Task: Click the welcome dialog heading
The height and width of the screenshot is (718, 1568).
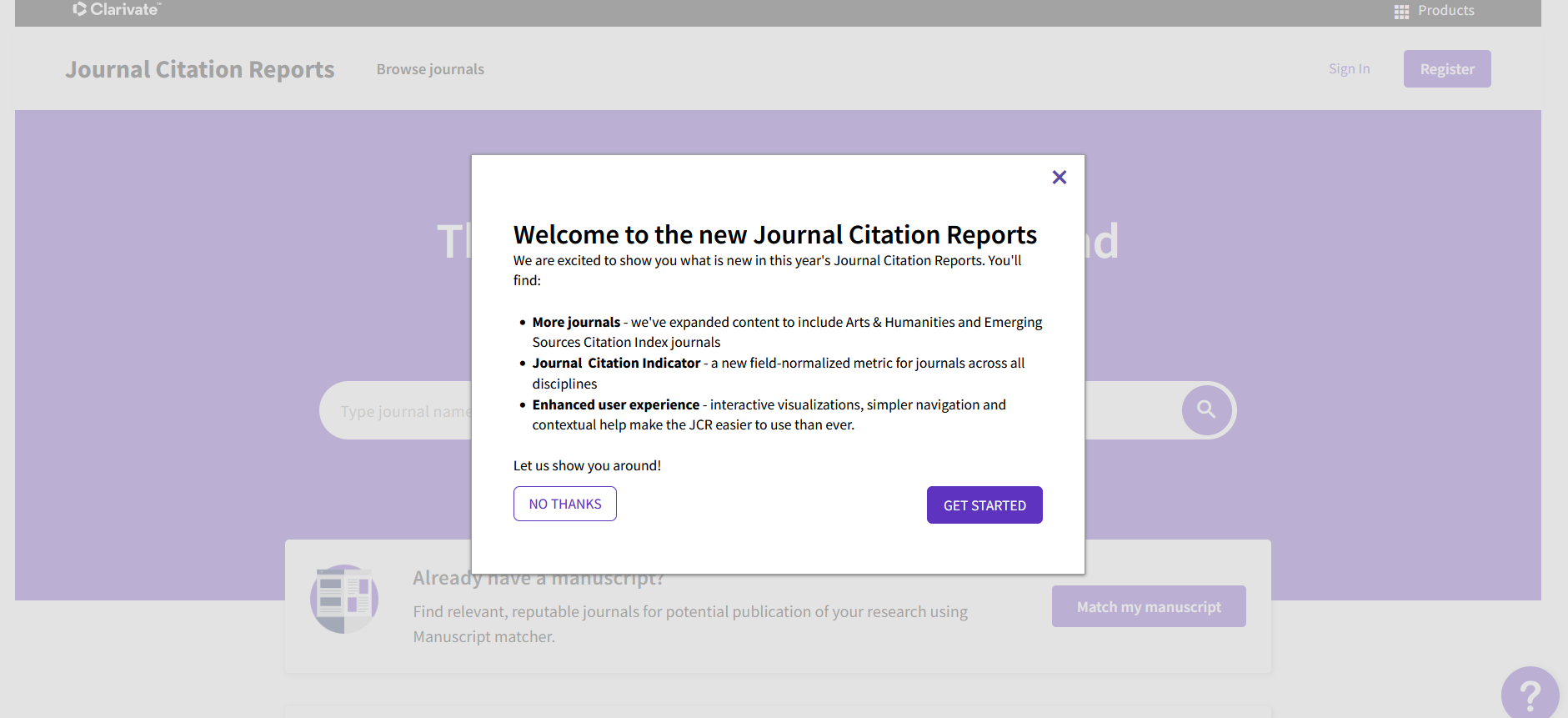Action: pos(775,234)
